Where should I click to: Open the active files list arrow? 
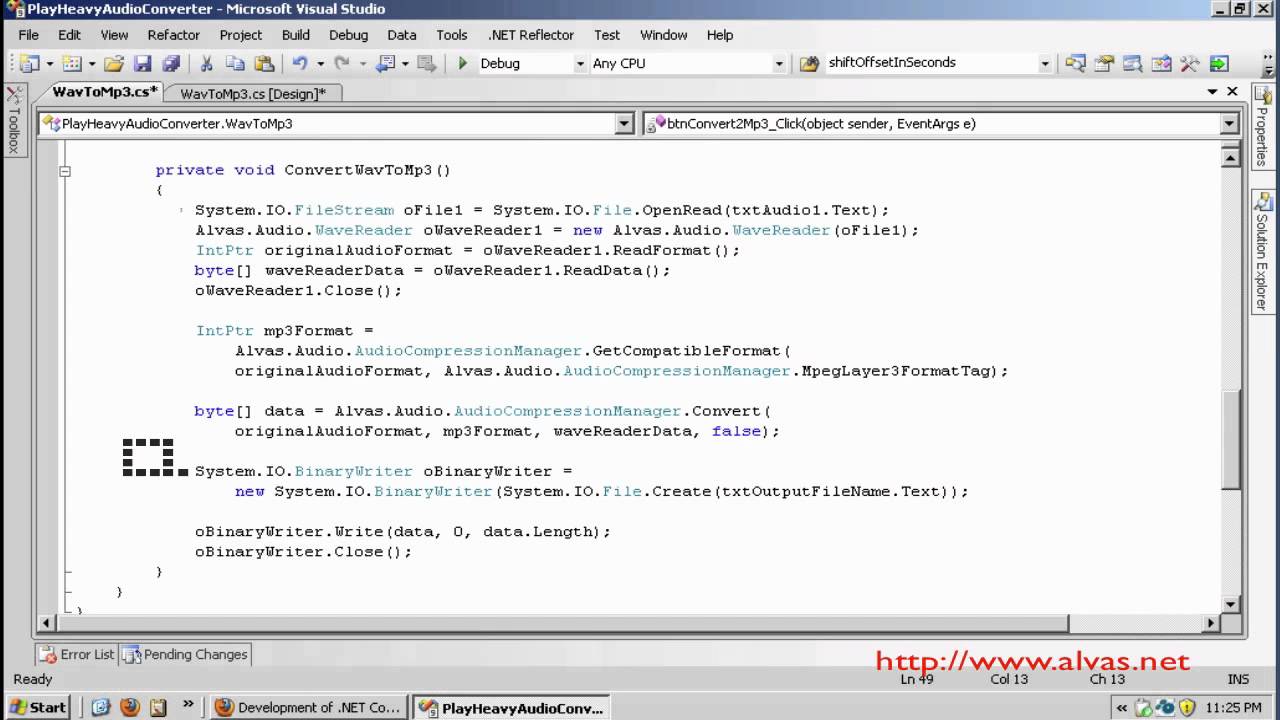coord(1213,92)
